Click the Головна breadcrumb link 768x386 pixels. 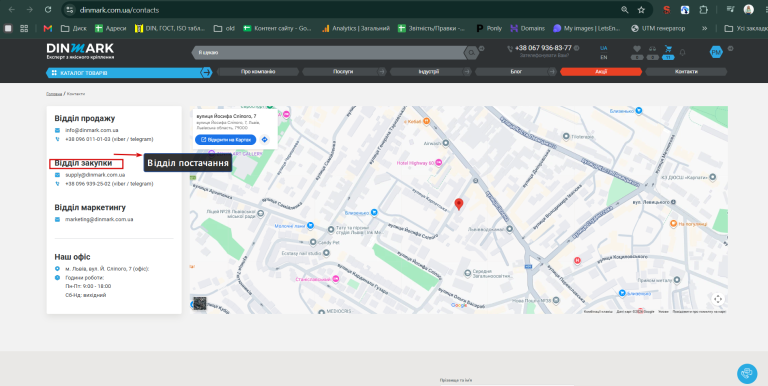(54, 94)
